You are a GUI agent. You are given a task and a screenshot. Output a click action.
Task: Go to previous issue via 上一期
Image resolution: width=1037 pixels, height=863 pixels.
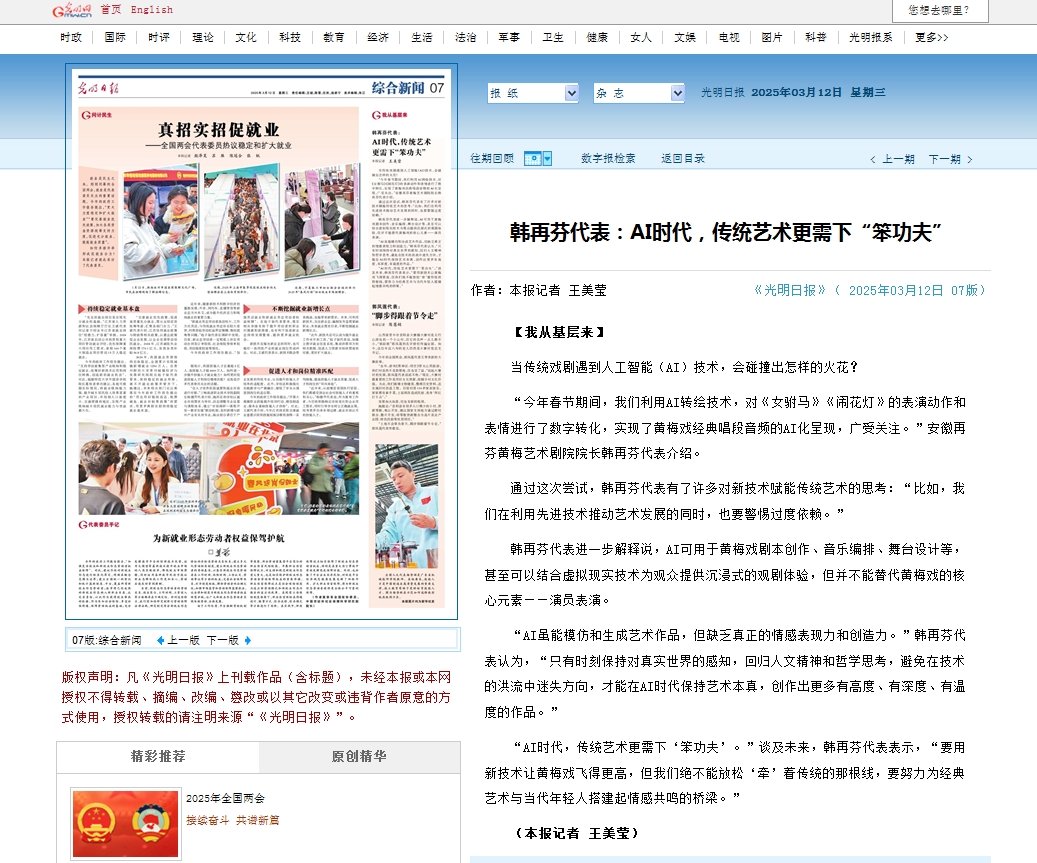[892, 159]
